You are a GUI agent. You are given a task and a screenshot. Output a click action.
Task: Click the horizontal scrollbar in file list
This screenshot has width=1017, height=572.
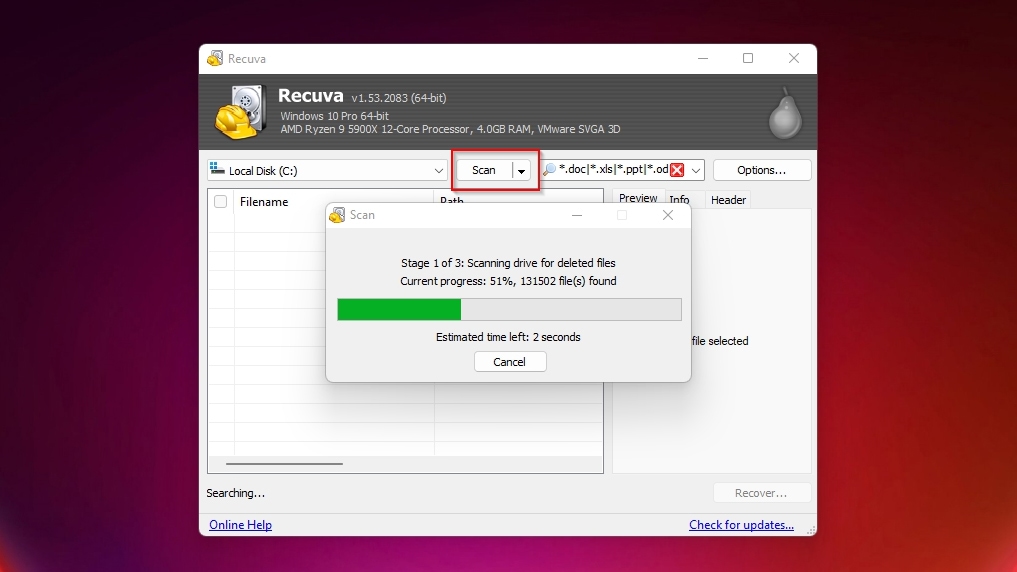pyautogui.click(x=284, y=464)
